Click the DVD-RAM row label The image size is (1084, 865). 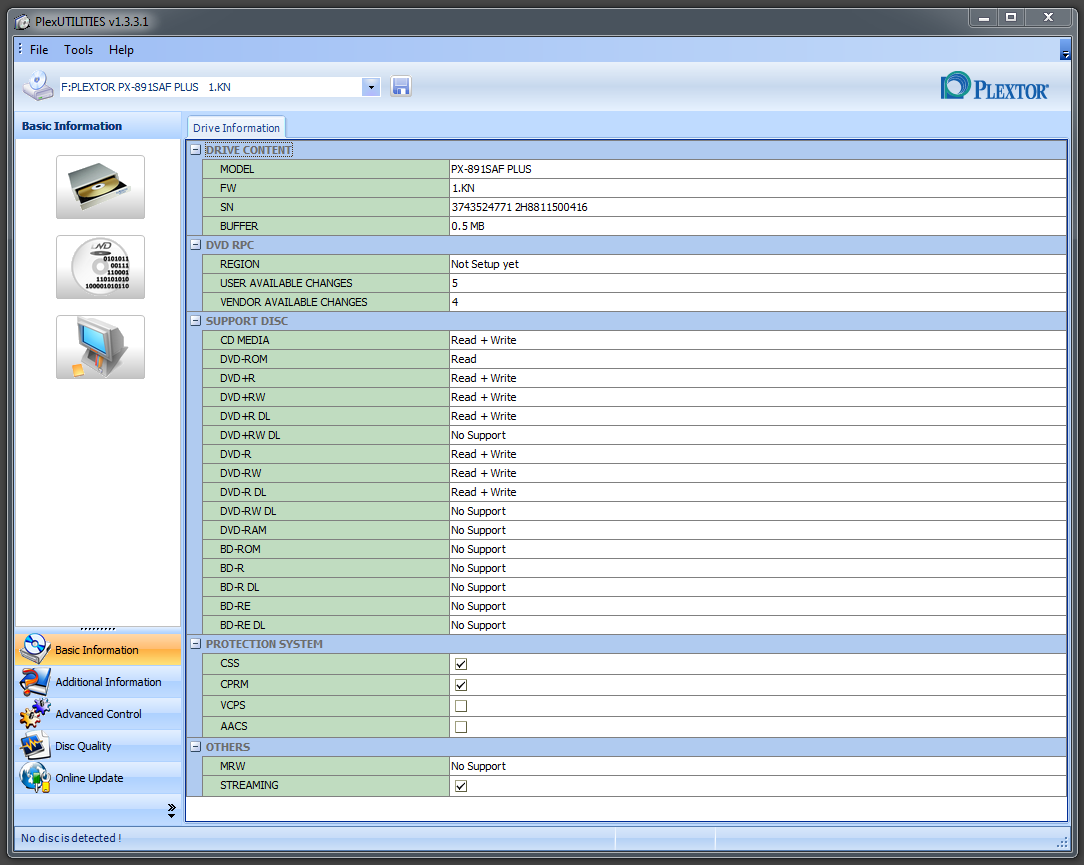(x=243, y=530)
